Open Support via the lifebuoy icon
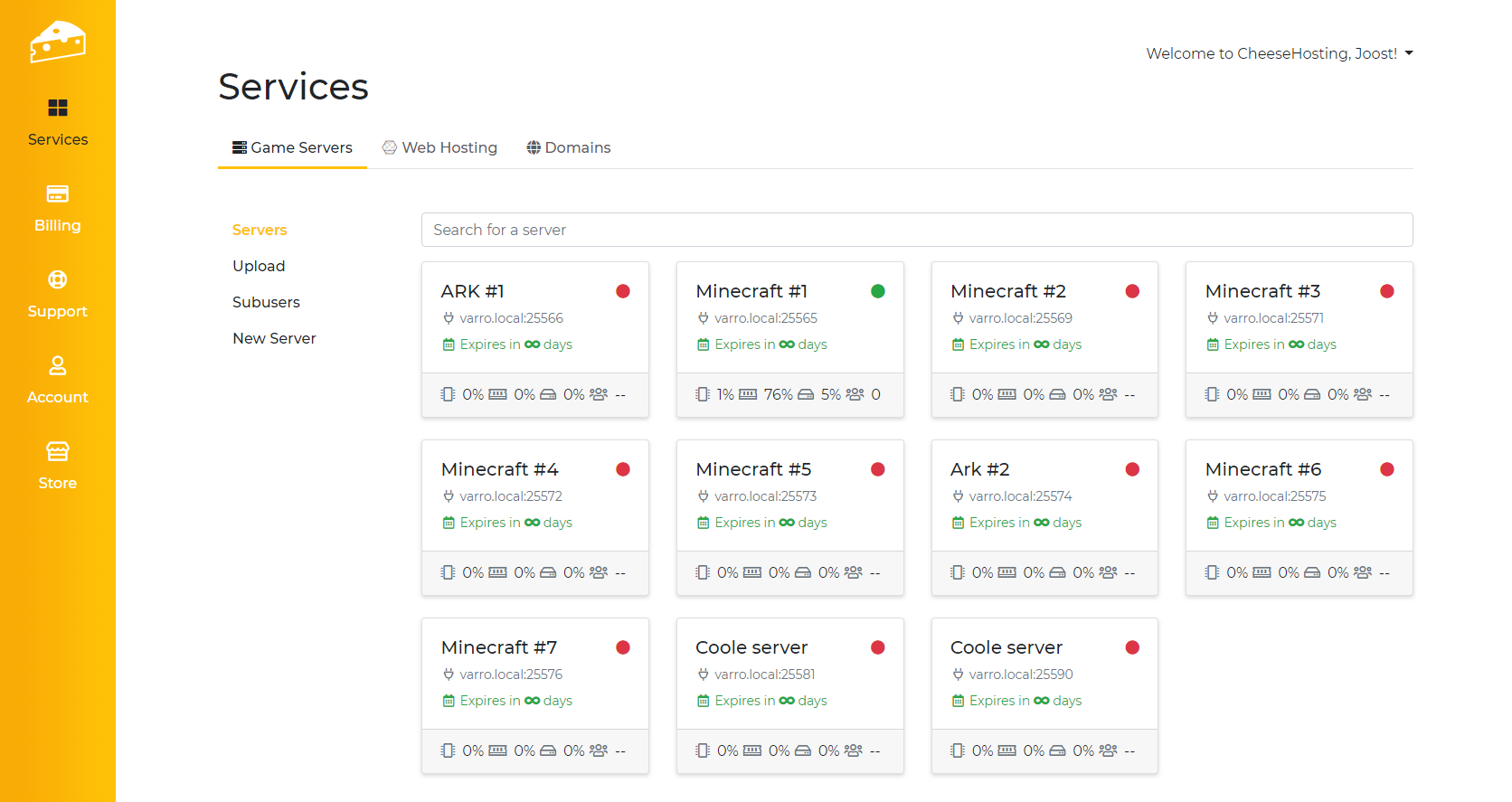Viewport: 1512px width, 802px height. [x=57, y=280]
